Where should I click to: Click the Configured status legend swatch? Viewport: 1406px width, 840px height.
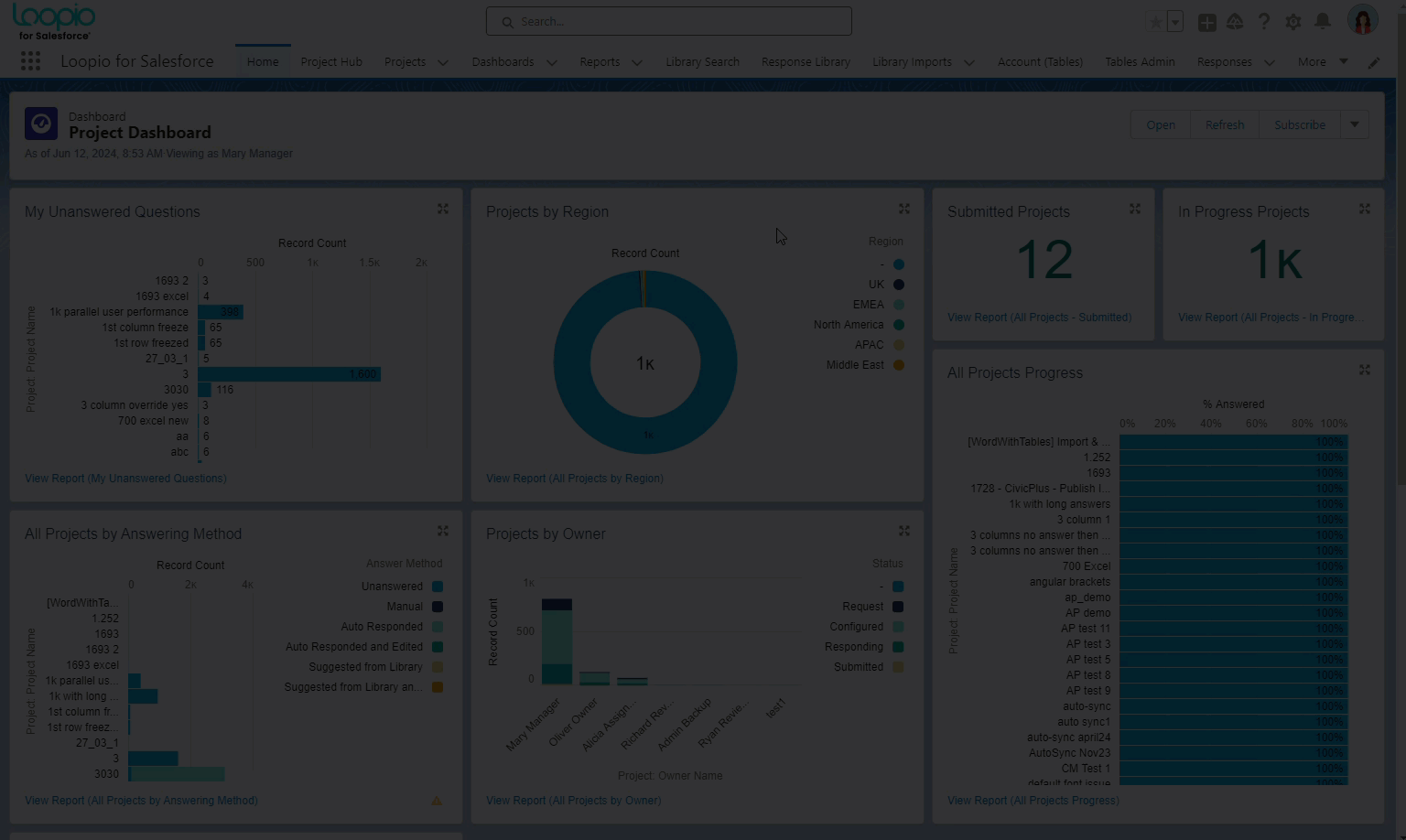point(898,627)
